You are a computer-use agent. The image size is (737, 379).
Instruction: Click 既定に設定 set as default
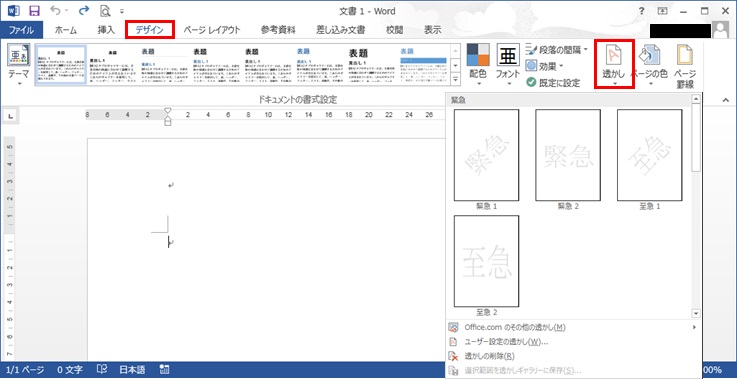[553, 83]
